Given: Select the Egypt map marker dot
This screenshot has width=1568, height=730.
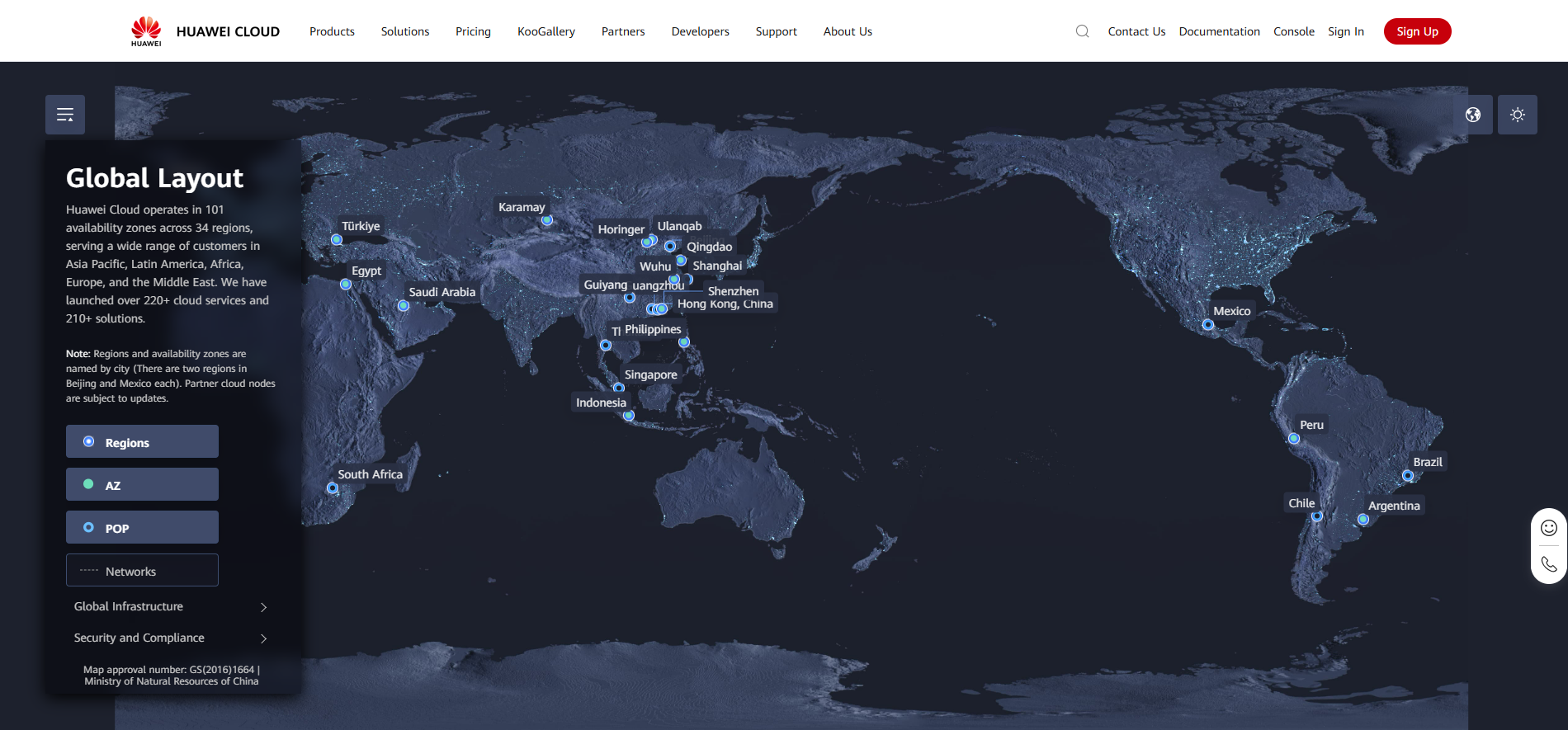Looking at the screenshot, I should click(346, 285).
